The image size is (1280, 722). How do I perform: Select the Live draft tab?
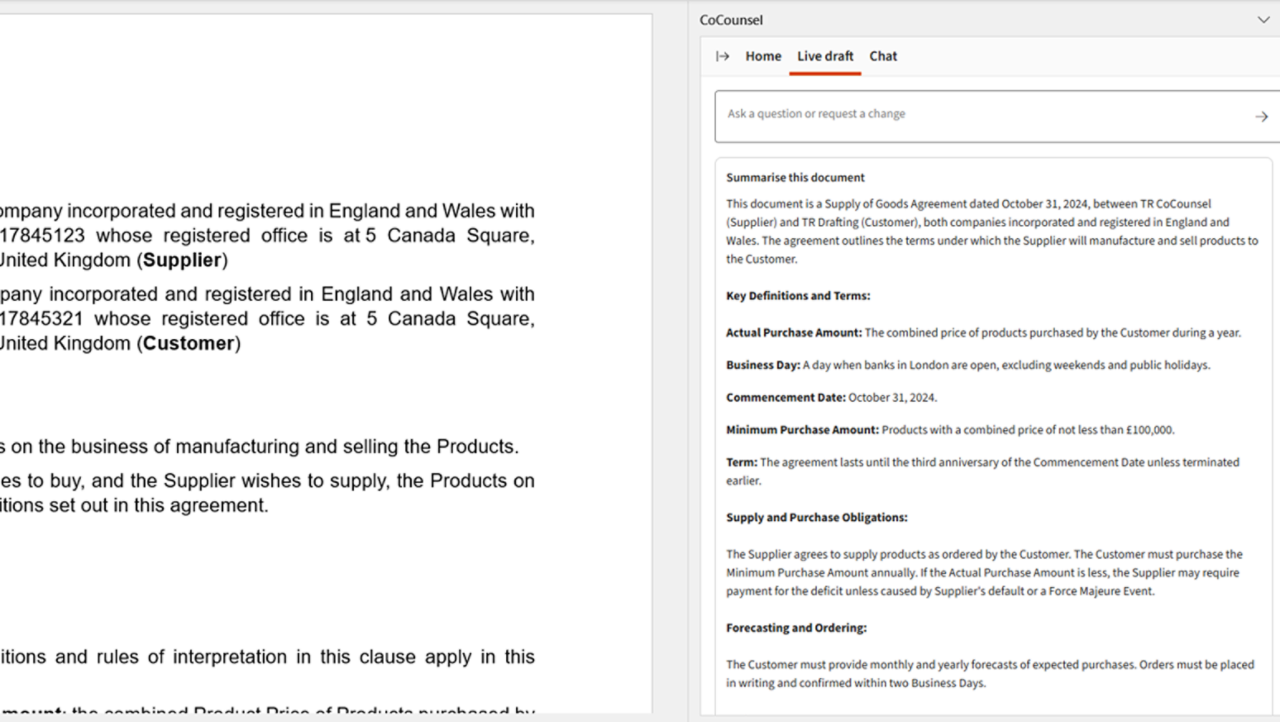pos(825,56)
